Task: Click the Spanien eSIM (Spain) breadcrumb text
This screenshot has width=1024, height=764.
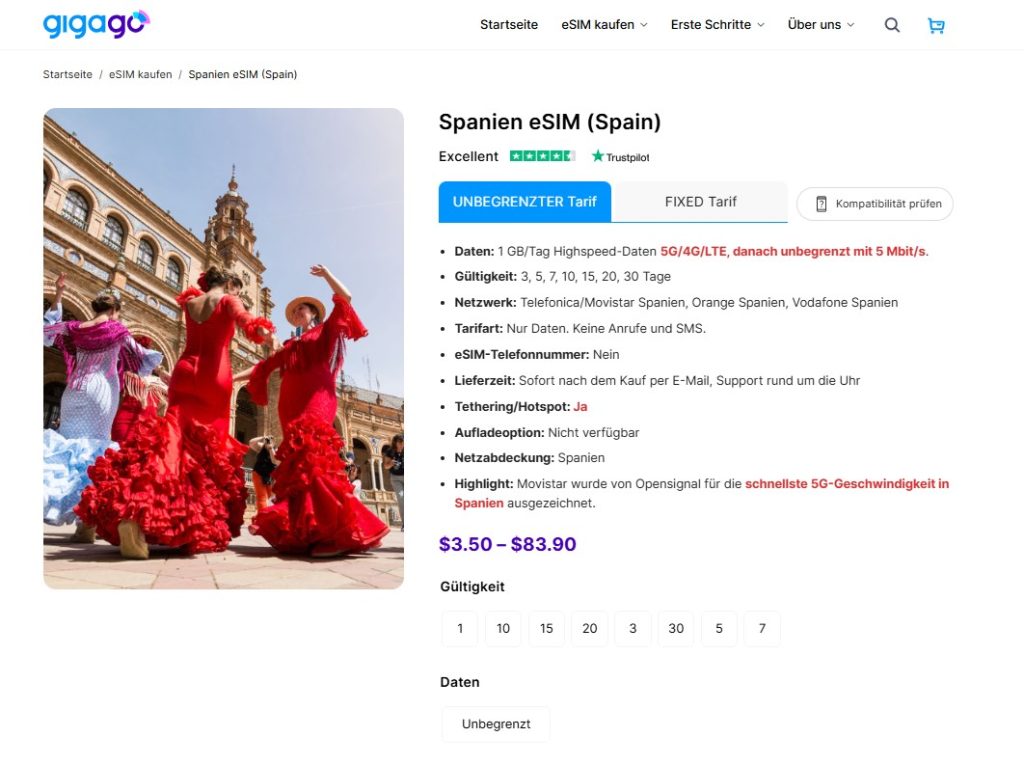Action: click(x=242, y=74)
